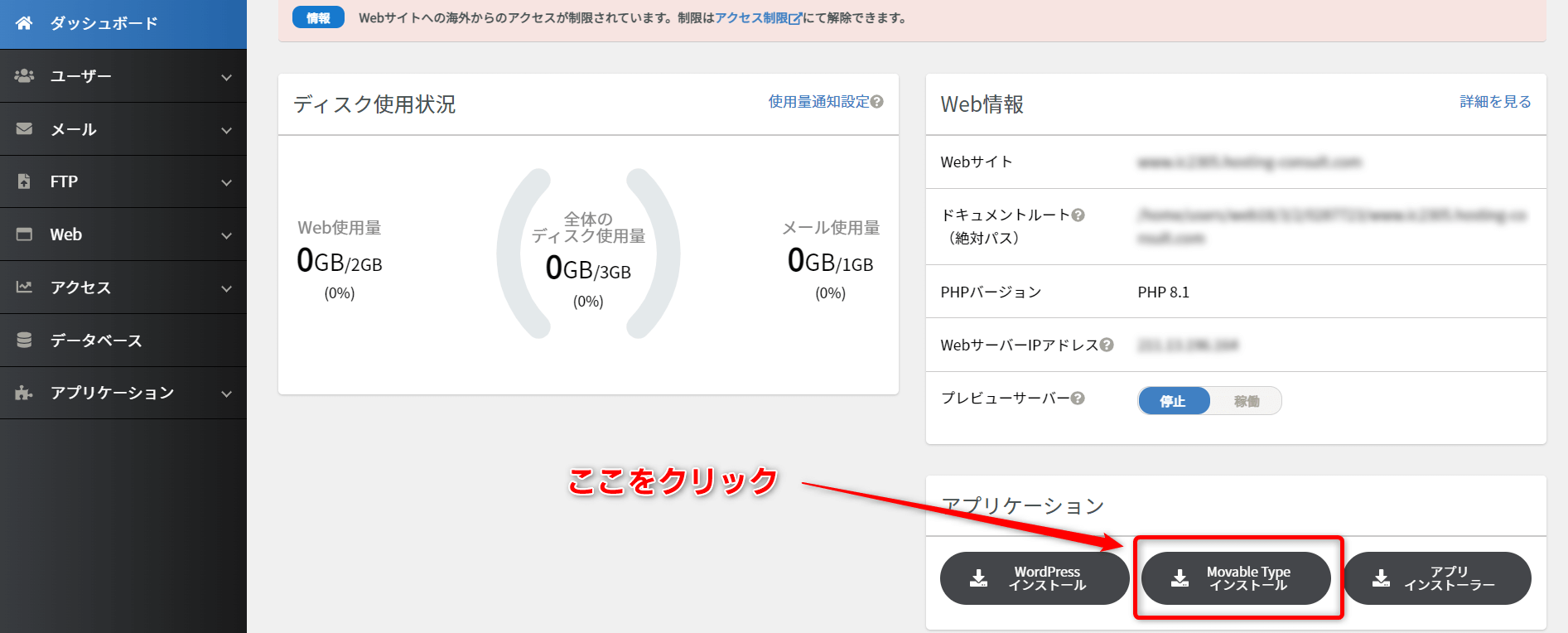Set preview server to 停止
The width and height of the screenshot is (1568, 633).
1173,401
